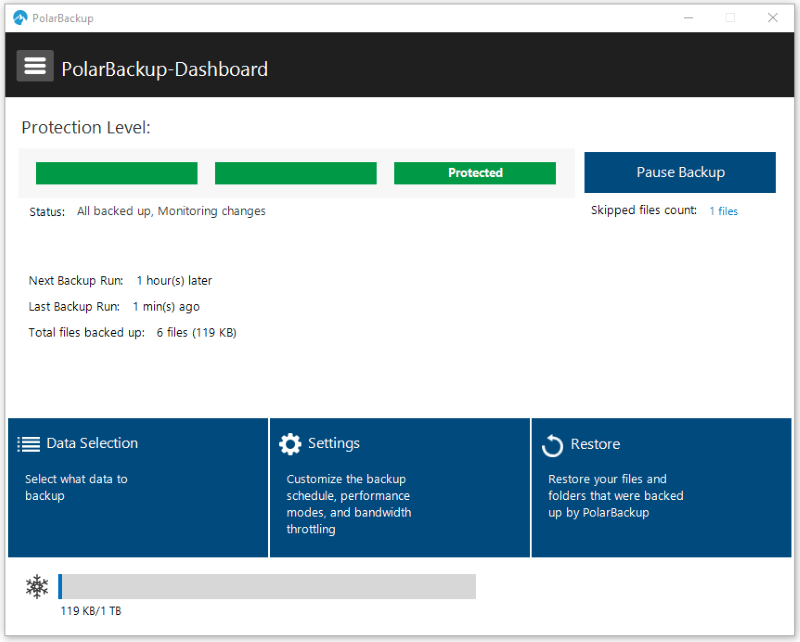Click the PolarBackup-Dashboard header title
This screenshot has height=642, width=800.
click(x=165, y=69)
